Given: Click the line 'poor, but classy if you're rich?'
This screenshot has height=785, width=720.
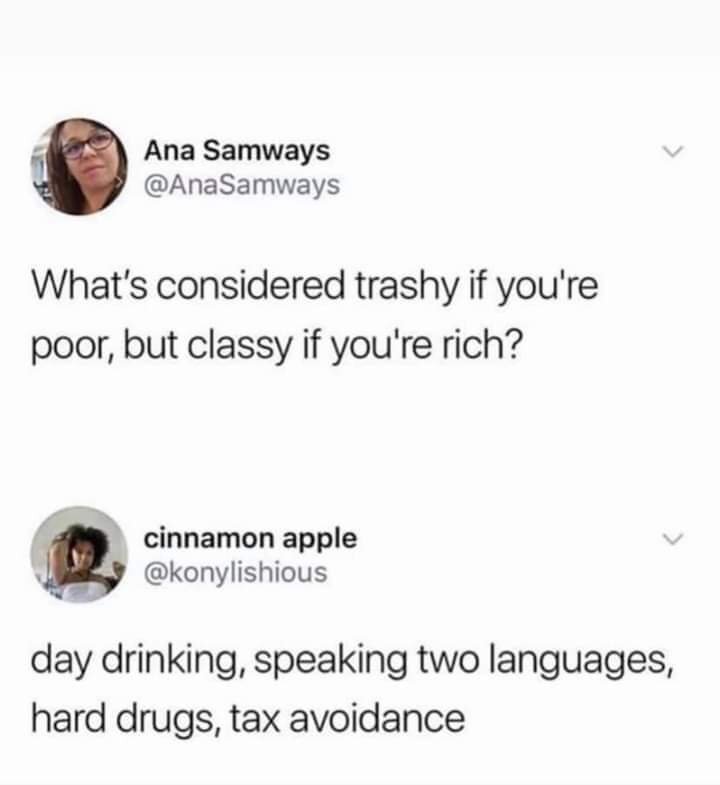Looking at the screenshot, I should click(277, 346).
